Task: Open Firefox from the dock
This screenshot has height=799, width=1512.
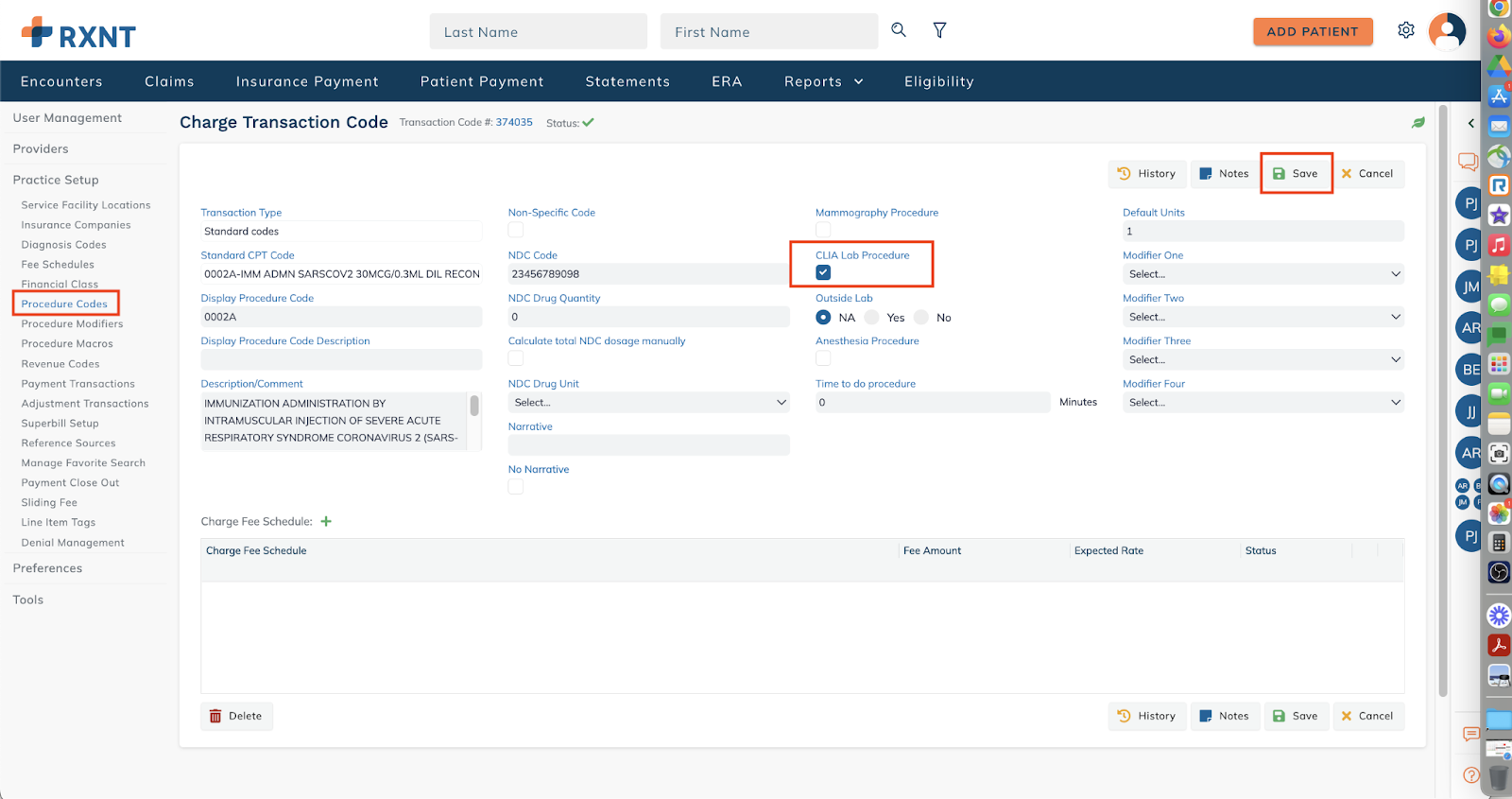Action: coord(1499,37)
